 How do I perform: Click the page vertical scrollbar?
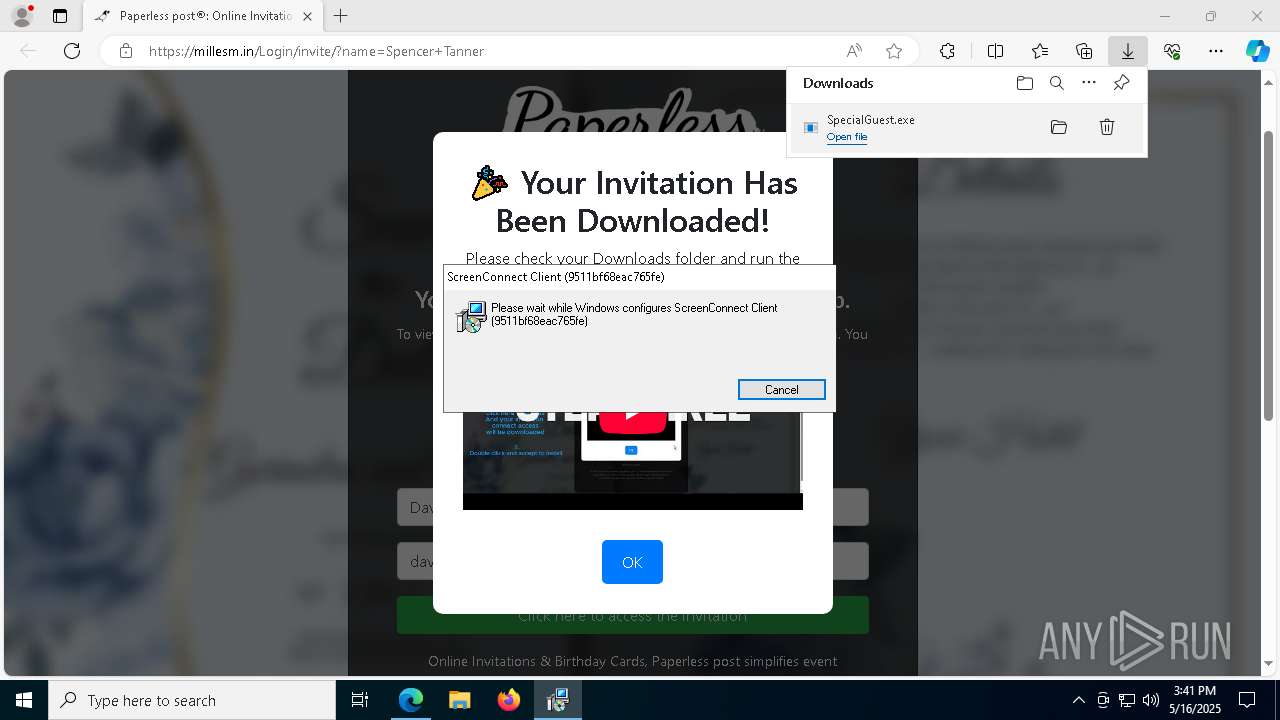coord(1269,275)
